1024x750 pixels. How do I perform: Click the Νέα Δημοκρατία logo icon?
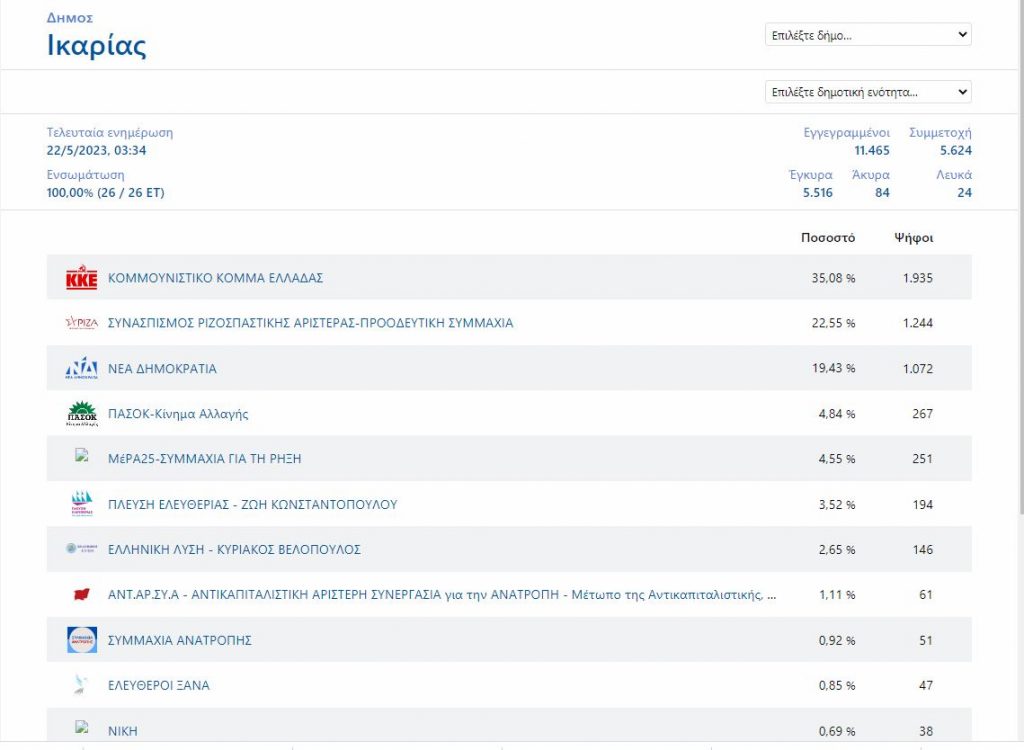tap(81, 369)
